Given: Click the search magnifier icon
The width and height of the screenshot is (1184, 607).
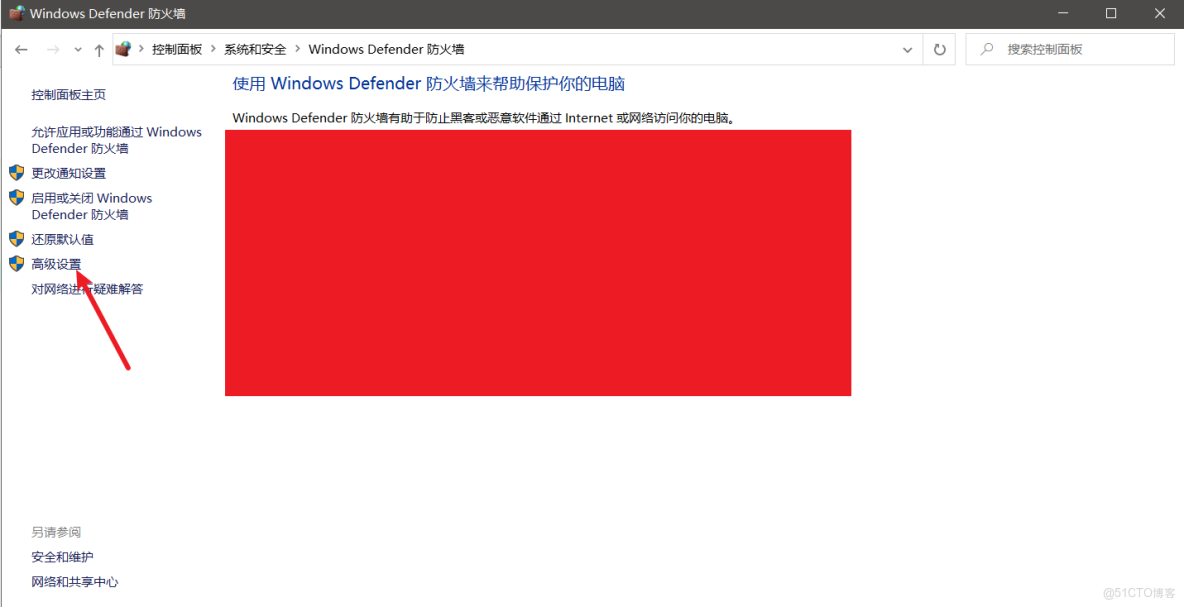Looking at the screenshot, I should pyautogui.click(x=985, y=48).
